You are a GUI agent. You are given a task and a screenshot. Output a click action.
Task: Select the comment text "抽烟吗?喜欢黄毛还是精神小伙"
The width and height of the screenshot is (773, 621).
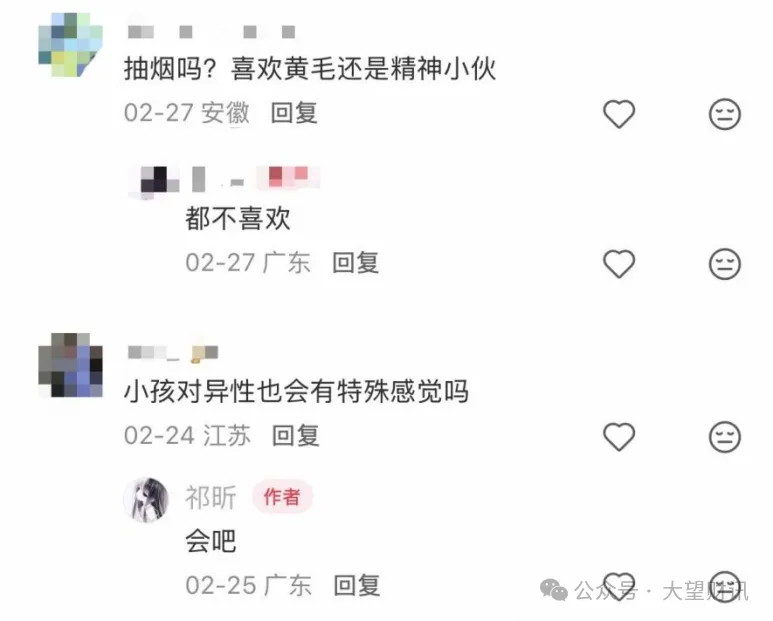pos(310,69)
